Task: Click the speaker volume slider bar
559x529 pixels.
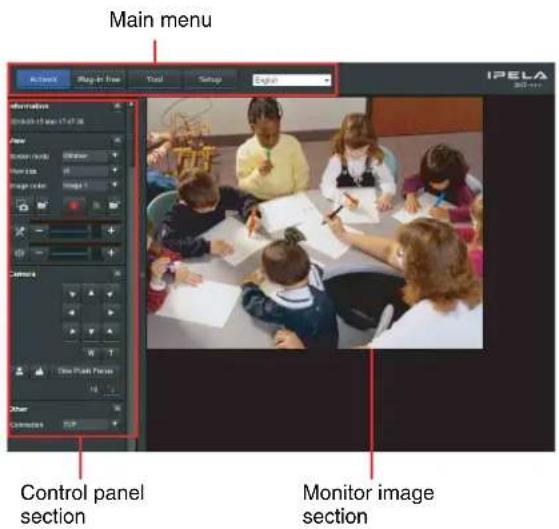Action: tap(75, 253)
